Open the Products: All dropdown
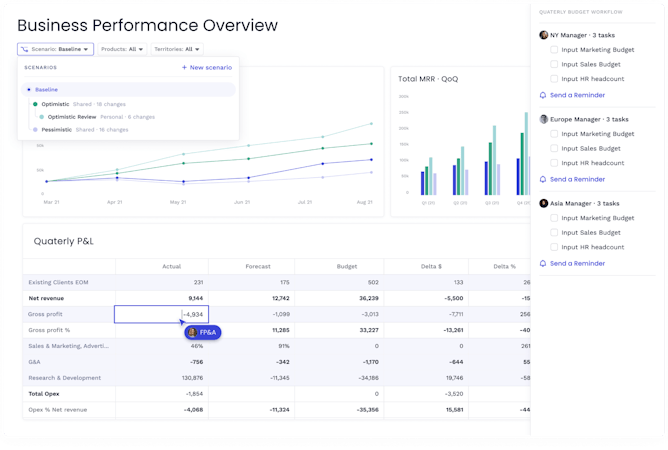Screen dimensions: 668x450 pos(122,49)
